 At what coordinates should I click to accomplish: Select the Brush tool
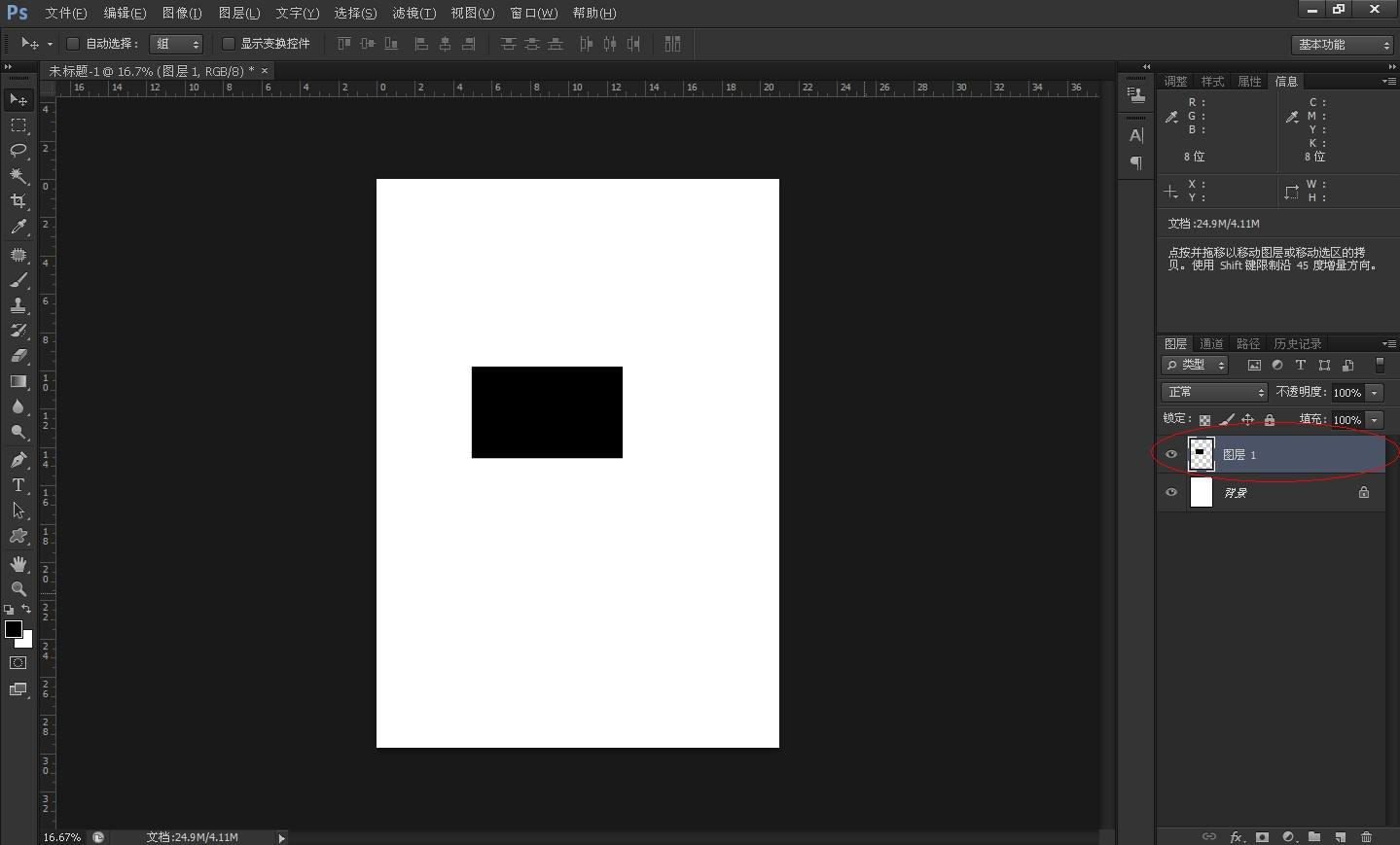click(x=18, y=280)
